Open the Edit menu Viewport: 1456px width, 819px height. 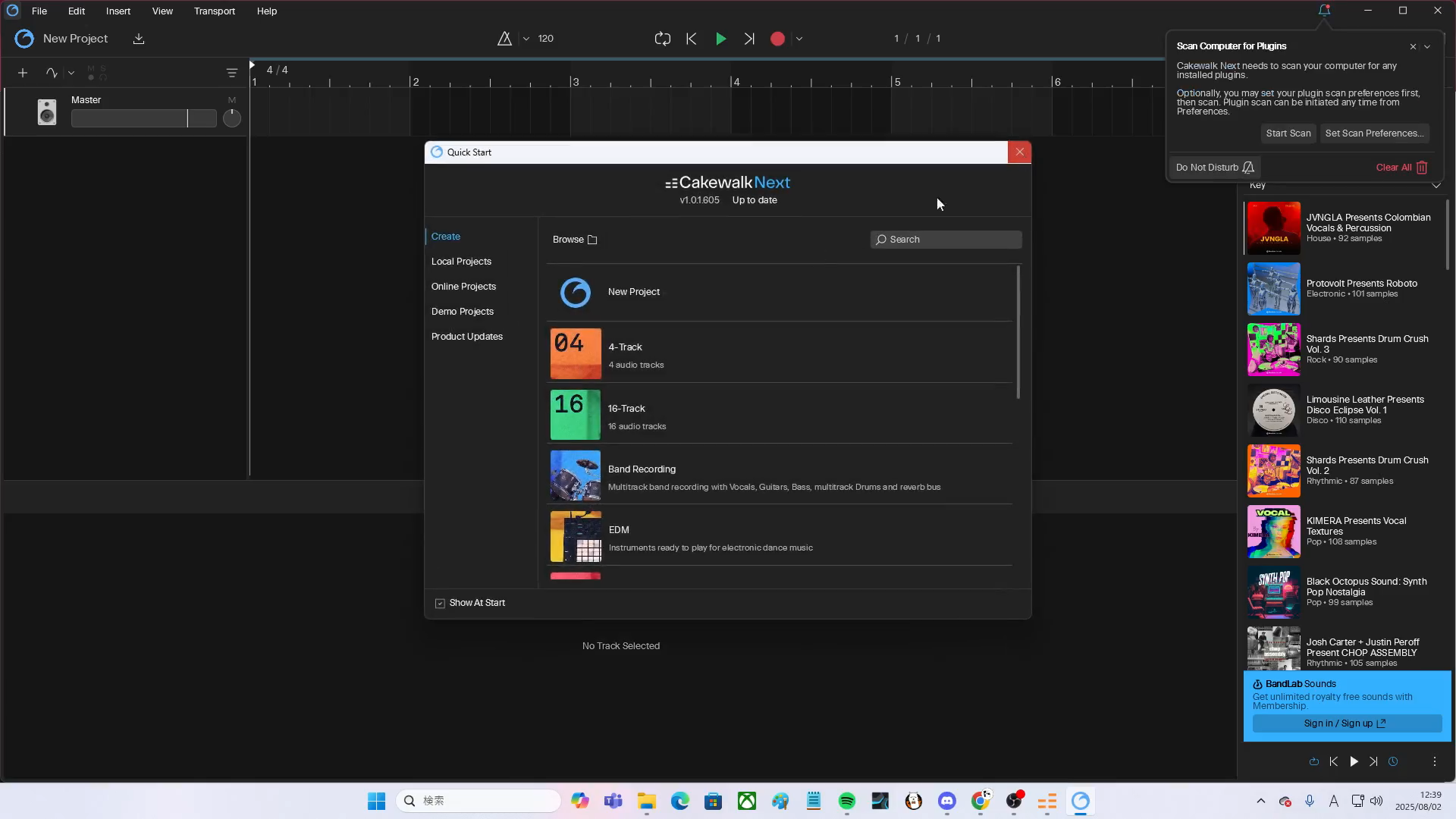77,11
